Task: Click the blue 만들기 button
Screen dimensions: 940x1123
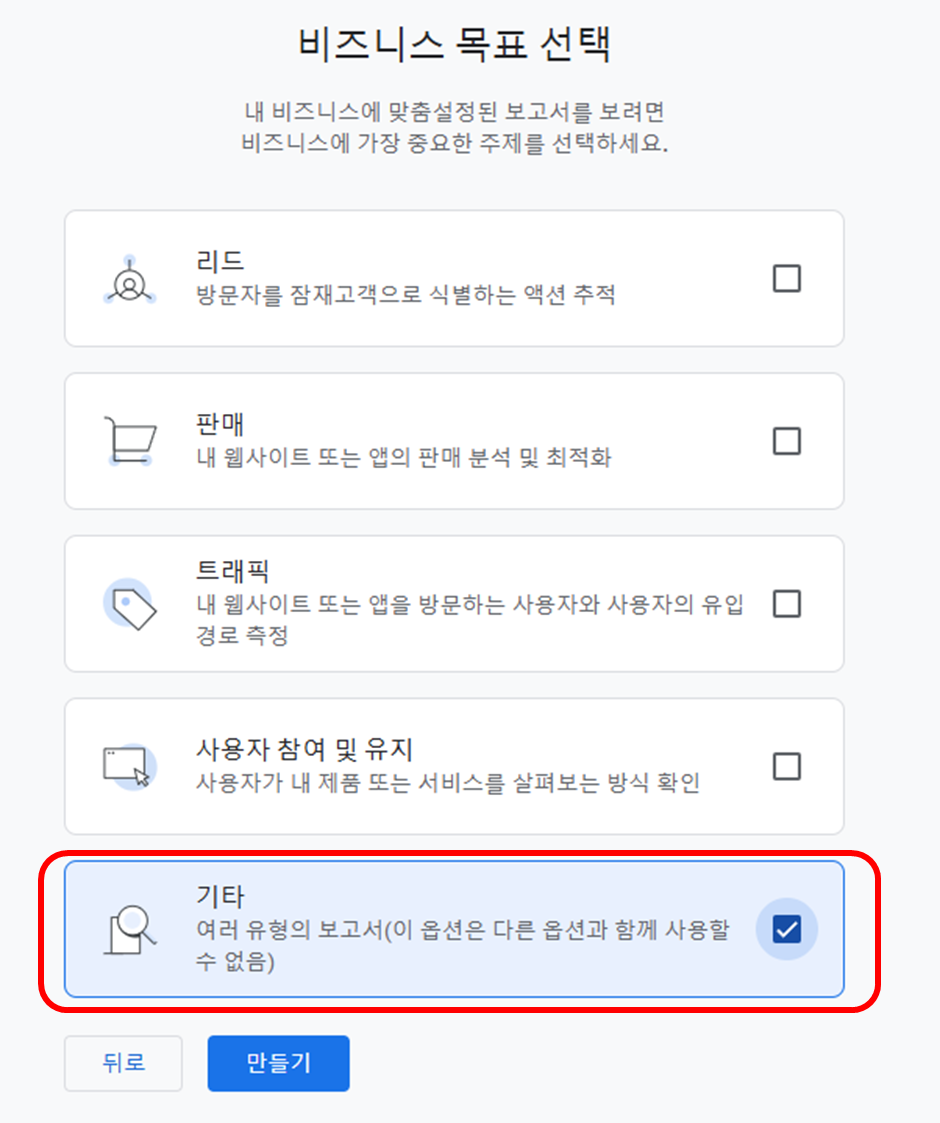Action: pyautogui.click(x=278, y=1063)
